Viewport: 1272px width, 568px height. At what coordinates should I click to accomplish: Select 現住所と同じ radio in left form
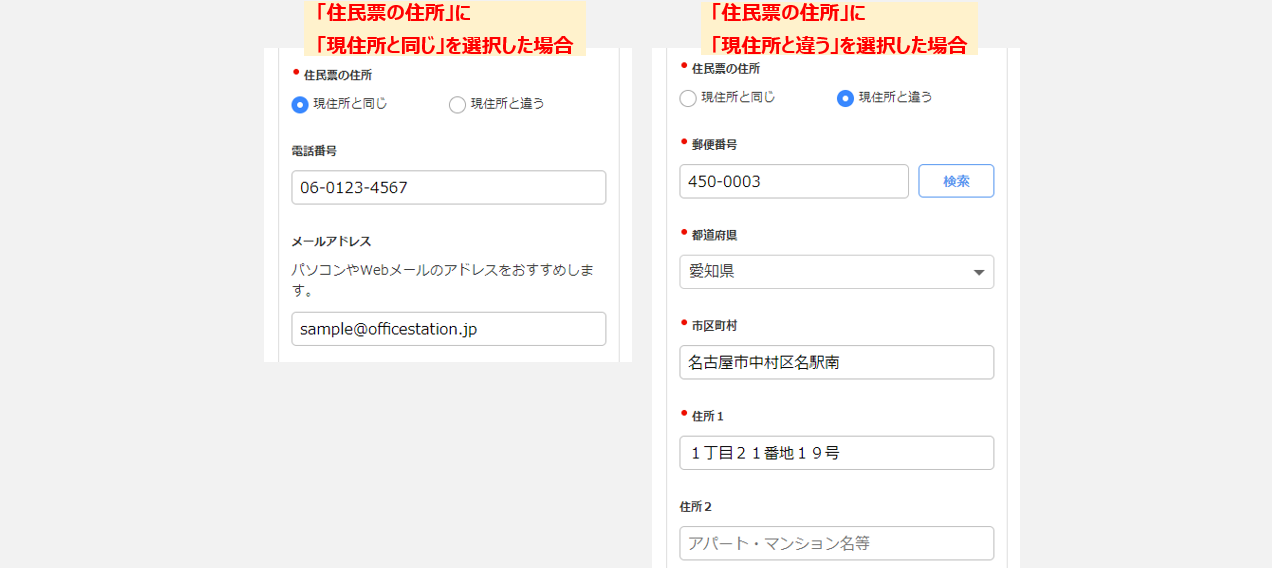(300, 104)
